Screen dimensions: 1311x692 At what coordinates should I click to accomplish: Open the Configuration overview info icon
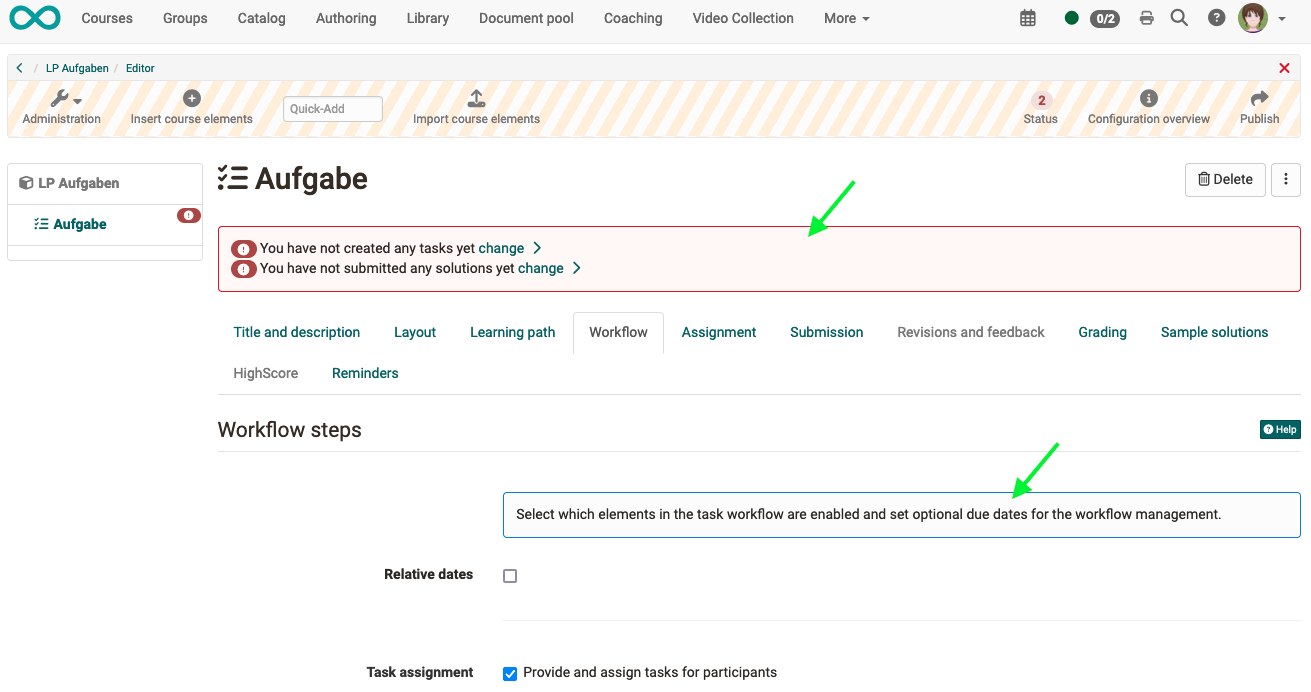click(x=1149, y=98)
